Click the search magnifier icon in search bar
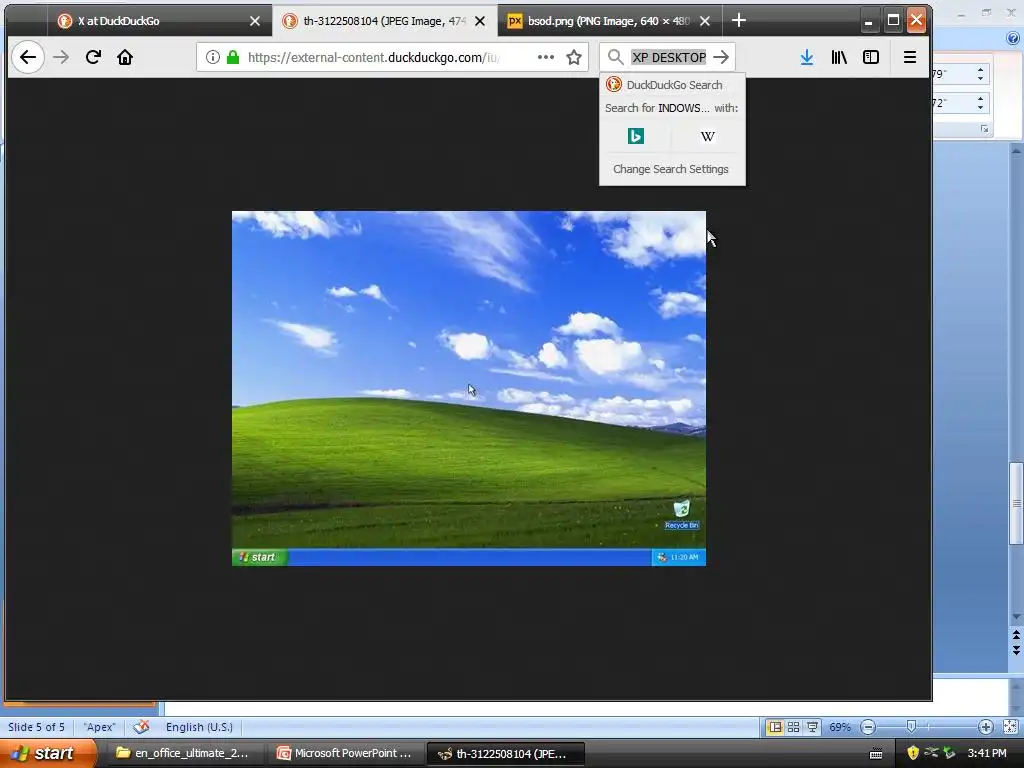Screen dimensions: 1024x768 [x=615, y=57]
